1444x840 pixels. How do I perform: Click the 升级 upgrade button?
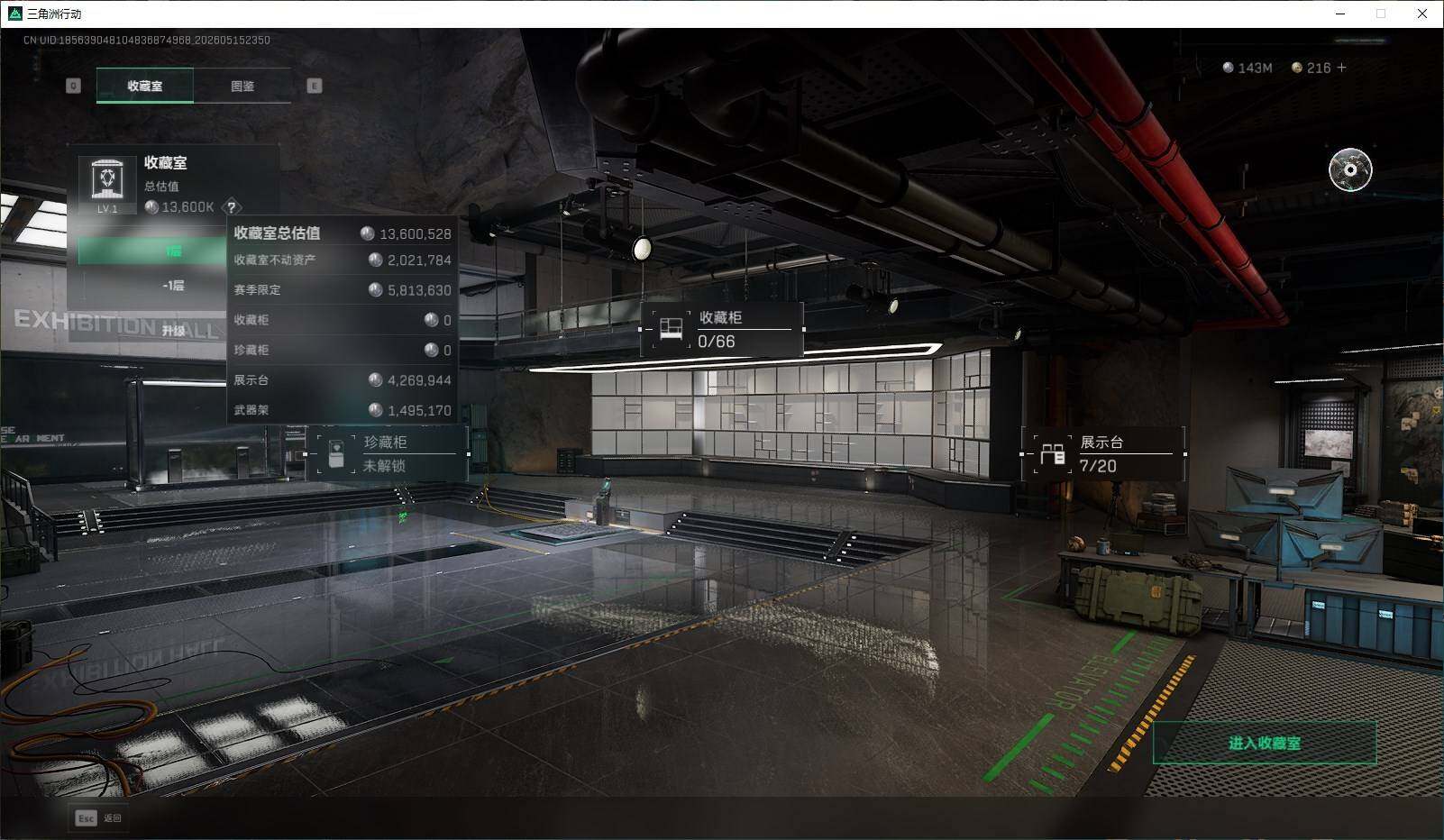point(173,331)
